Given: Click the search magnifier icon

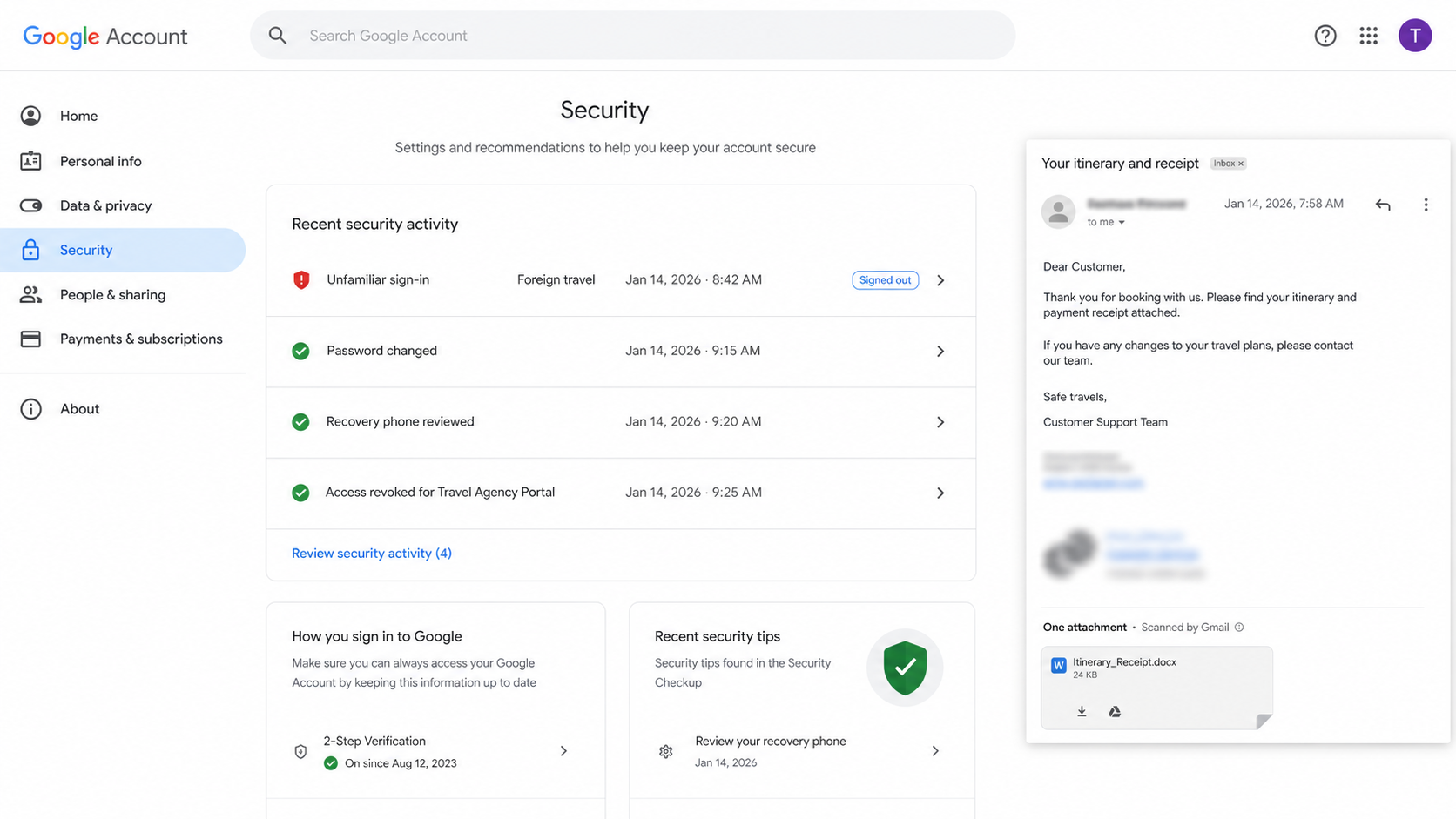Looking at the screenshot, I should 278,36.
